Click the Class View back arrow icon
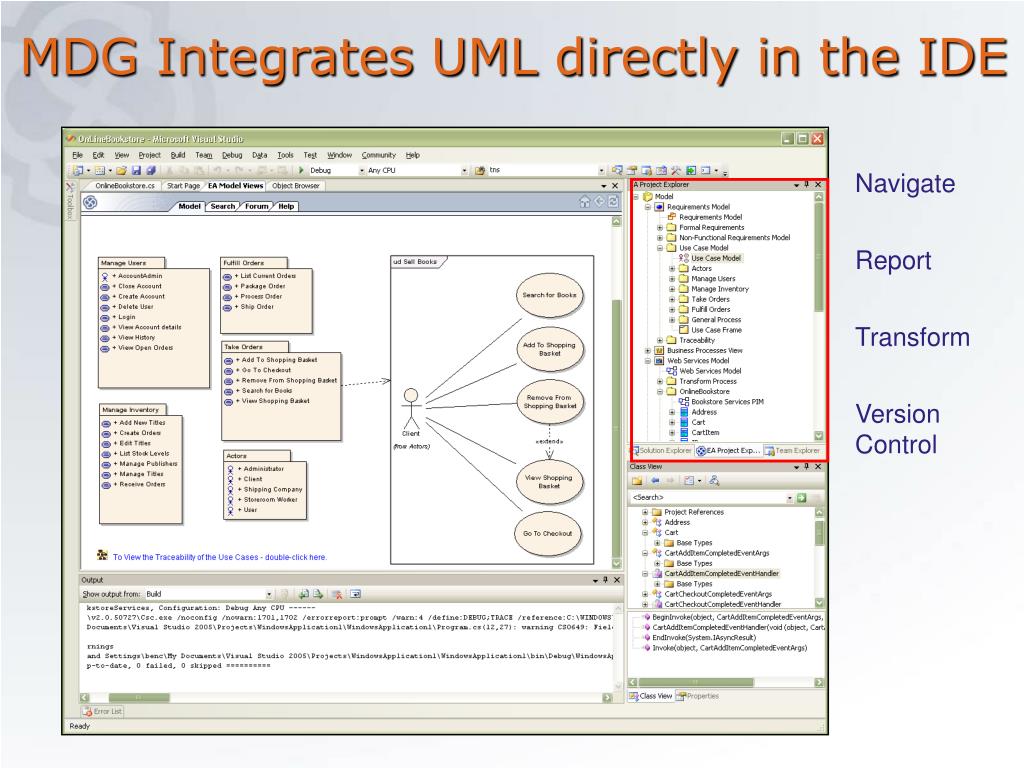Viewport: 1024px width, 768px height. pos(655,481)
